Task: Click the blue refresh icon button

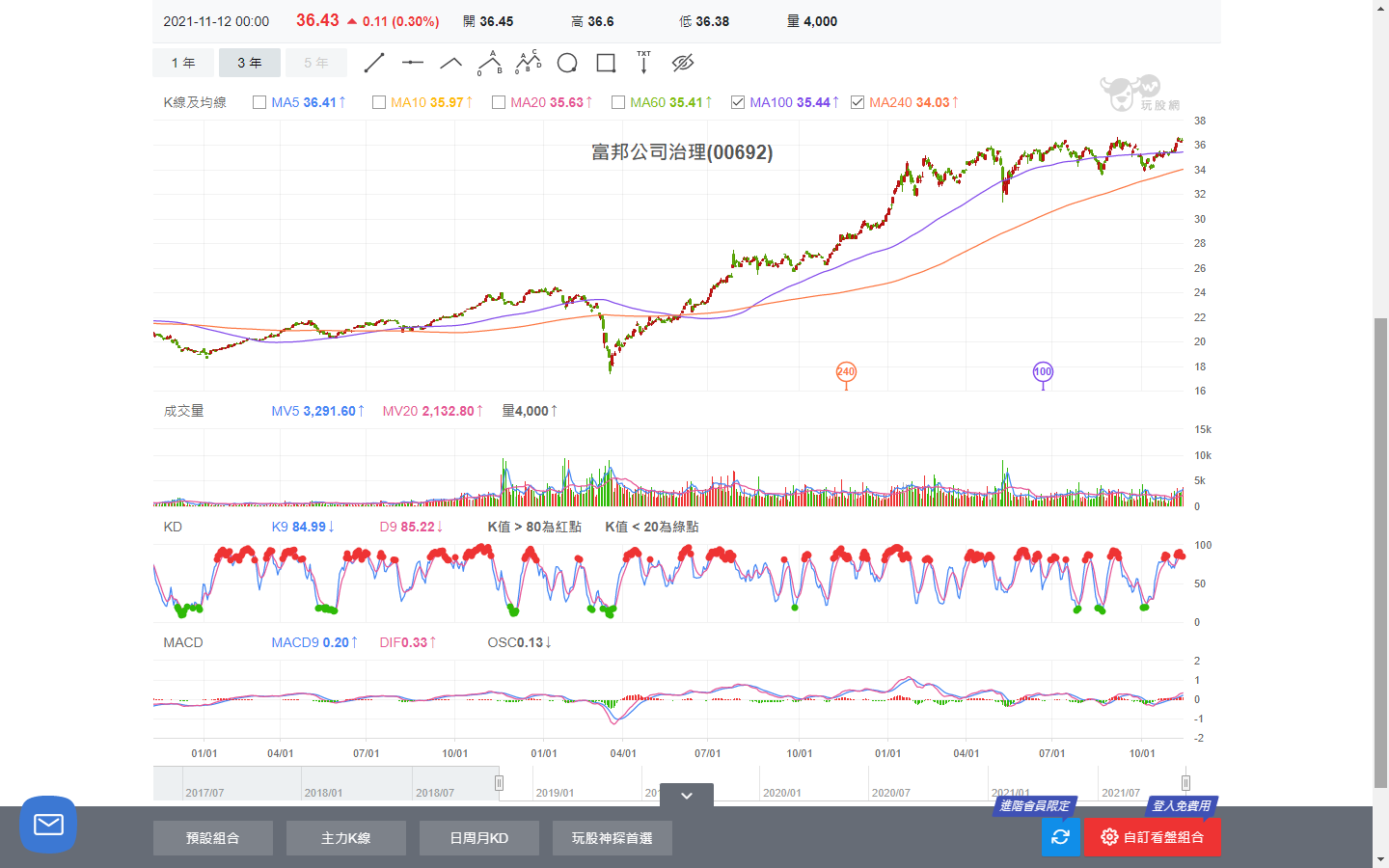Action: [x=1060, y=837]
